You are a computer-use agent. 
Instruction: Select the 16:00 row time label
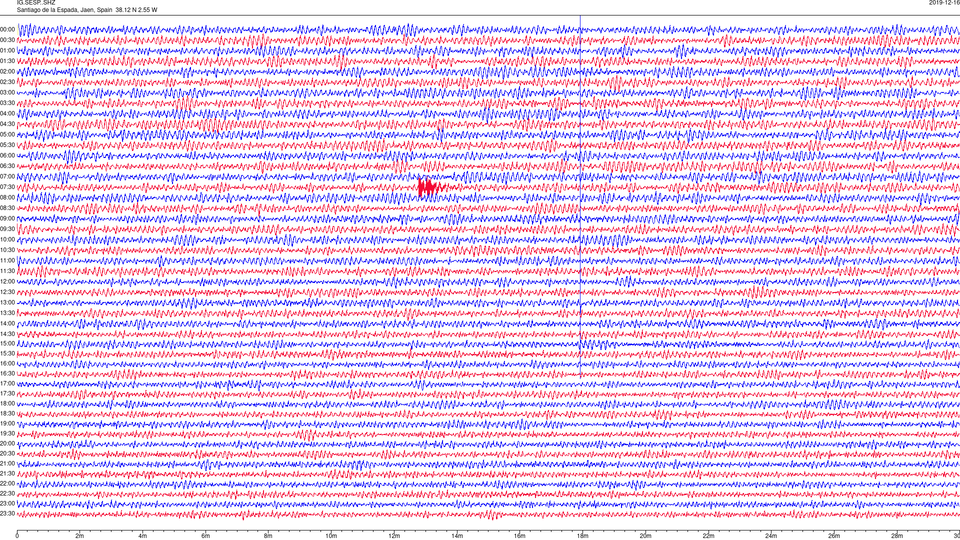click(x=7, y=364)
